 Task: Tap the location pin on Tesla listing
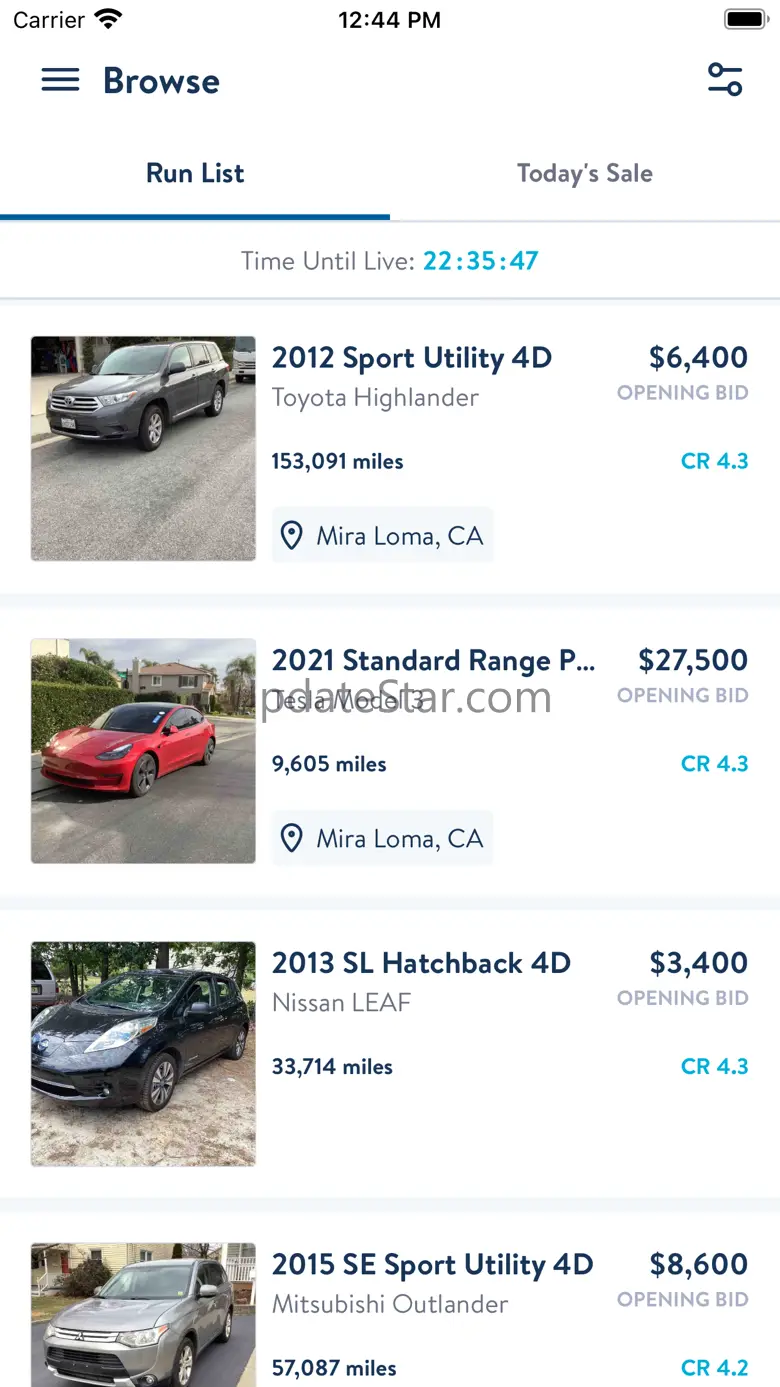pyautogui.click(x=292, y=838)
